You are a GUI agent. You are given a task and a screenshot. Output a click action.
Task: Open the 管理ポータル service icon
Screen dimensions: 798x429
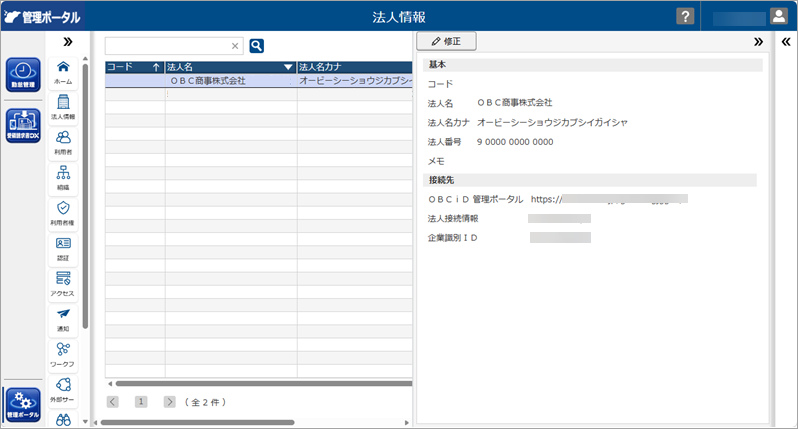(x=23, y=405)
